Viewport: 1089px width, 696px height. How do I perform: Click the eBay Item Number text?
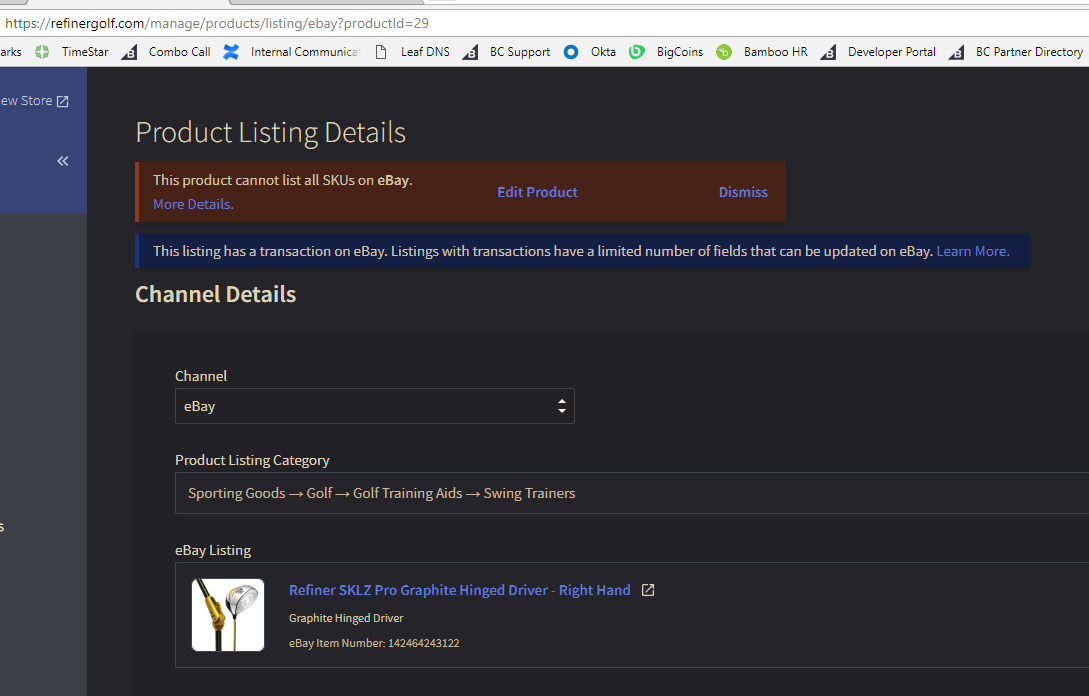tap(374, 643)
